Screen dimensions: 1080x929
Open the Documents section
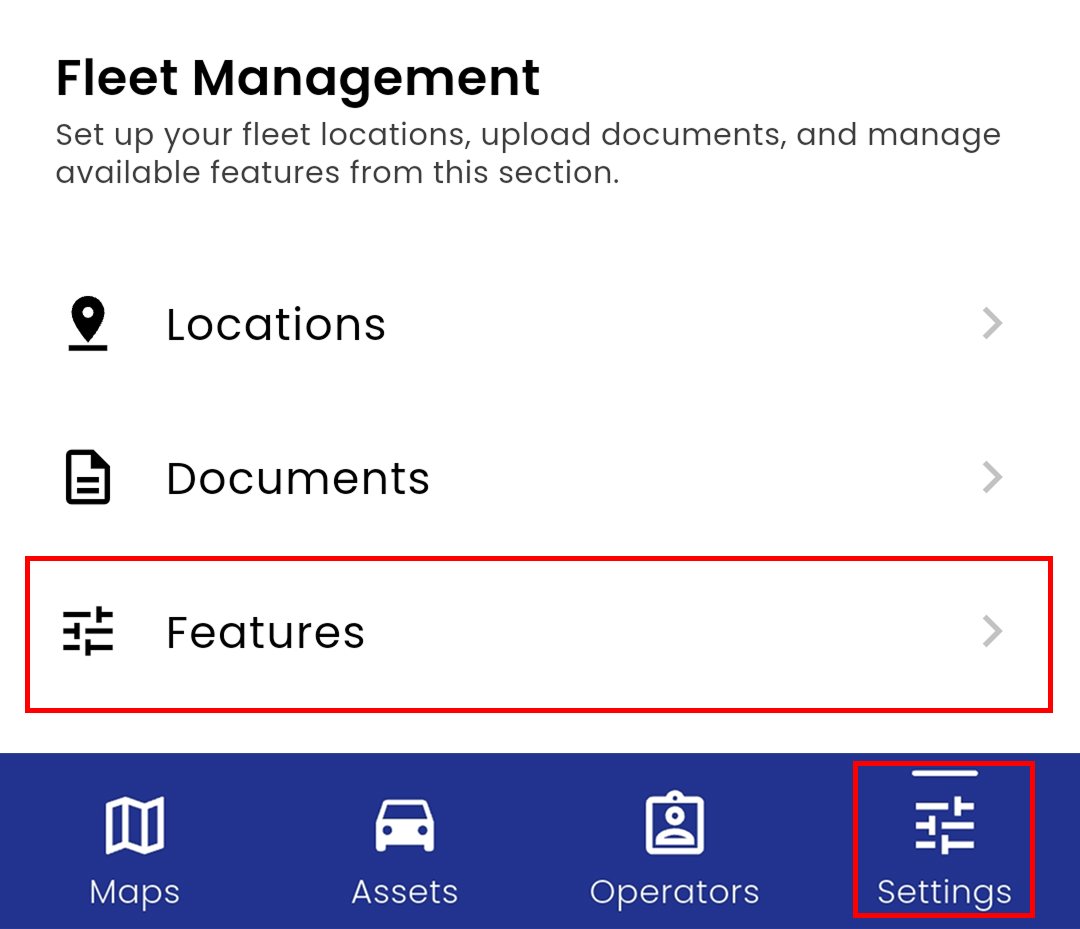(x=298, y=477)
